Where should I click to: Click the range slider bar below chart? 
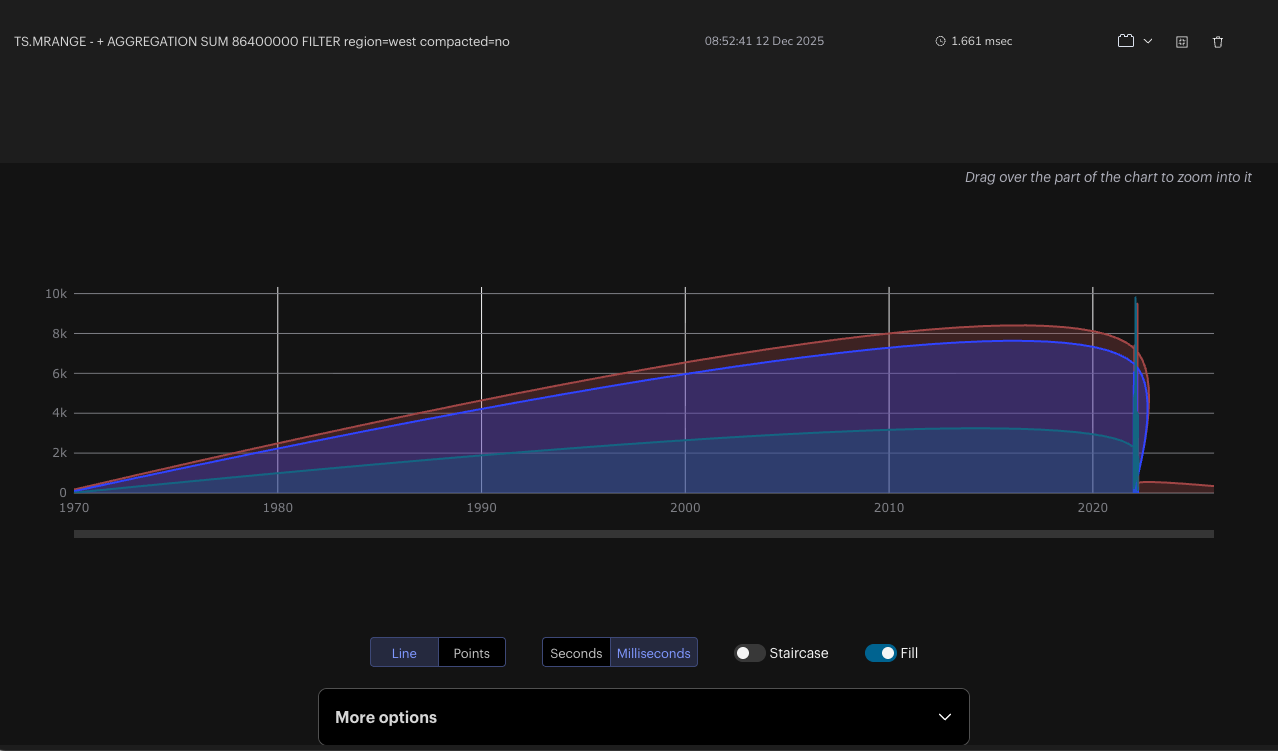point(643,534)
